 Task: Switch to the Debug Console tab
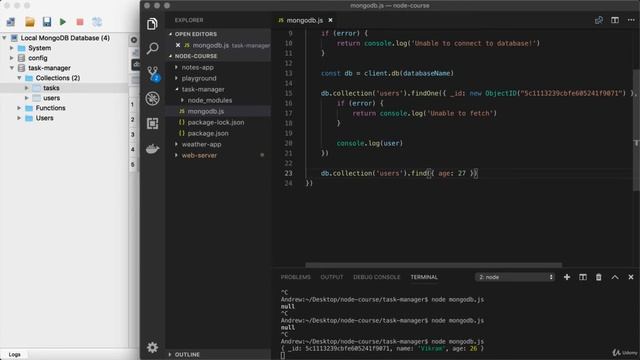(376, 277)
